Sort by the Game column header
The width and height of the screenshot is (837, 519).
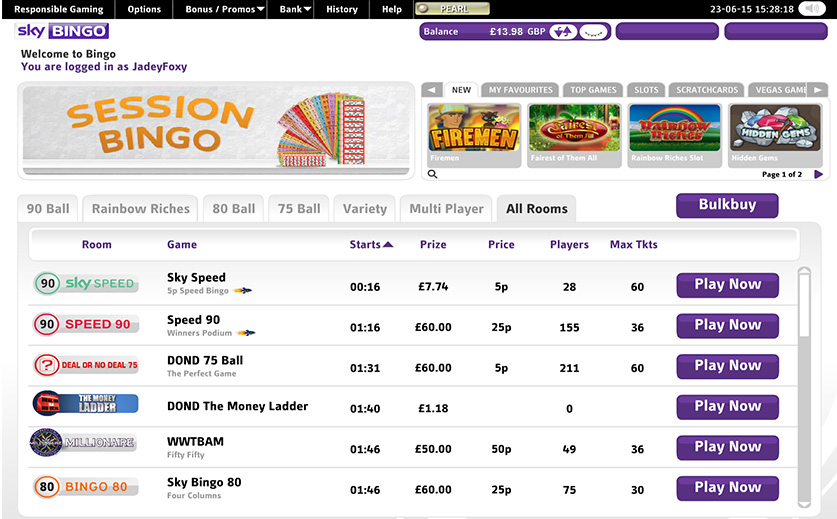[182, 245]
